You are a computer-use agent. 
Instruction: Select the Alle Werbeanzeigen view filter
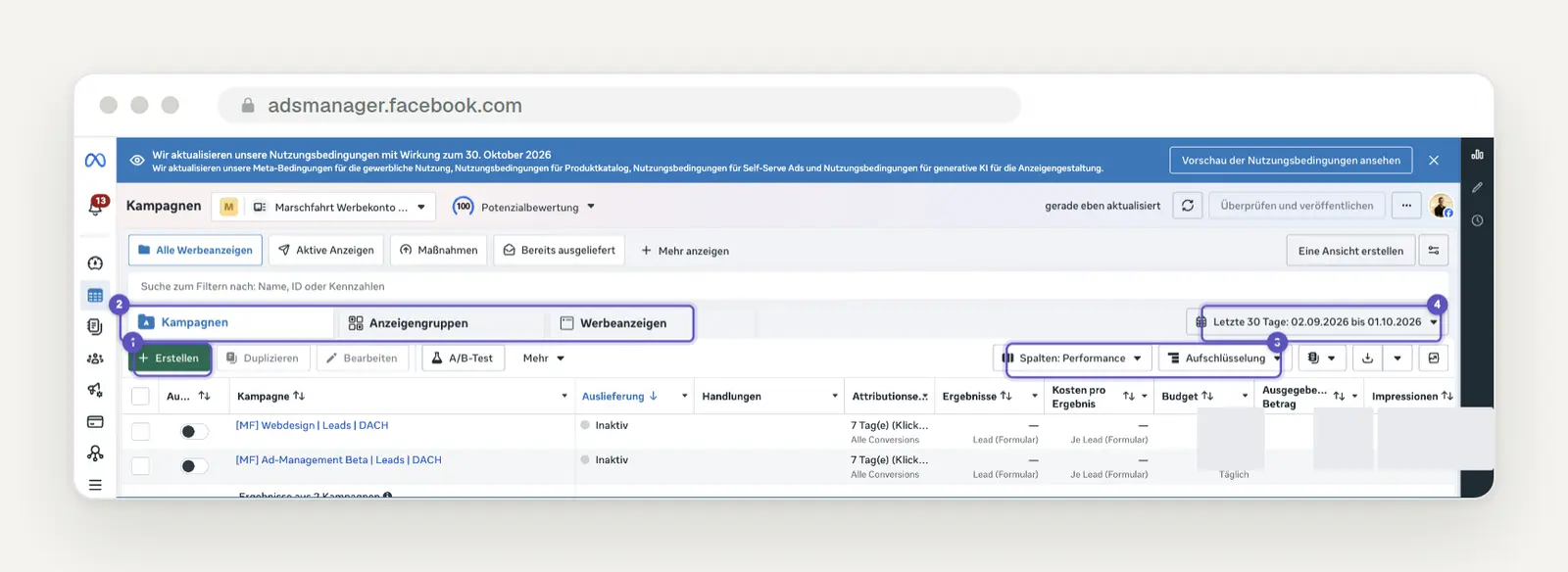coord(195,251)
